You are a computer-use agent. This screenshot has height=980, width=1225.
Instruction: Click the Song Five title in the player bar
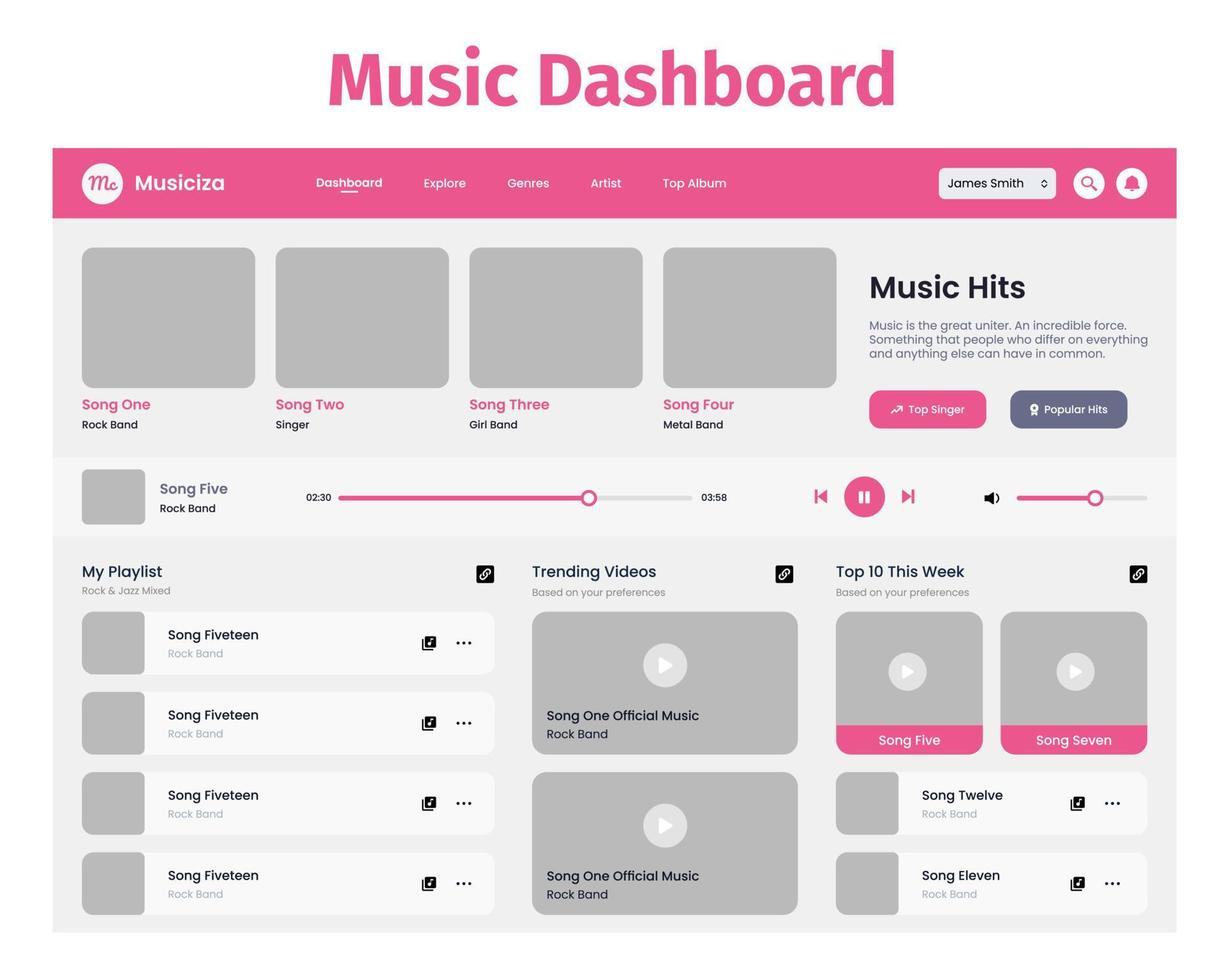pyautogui.click(x=194, y=489)
